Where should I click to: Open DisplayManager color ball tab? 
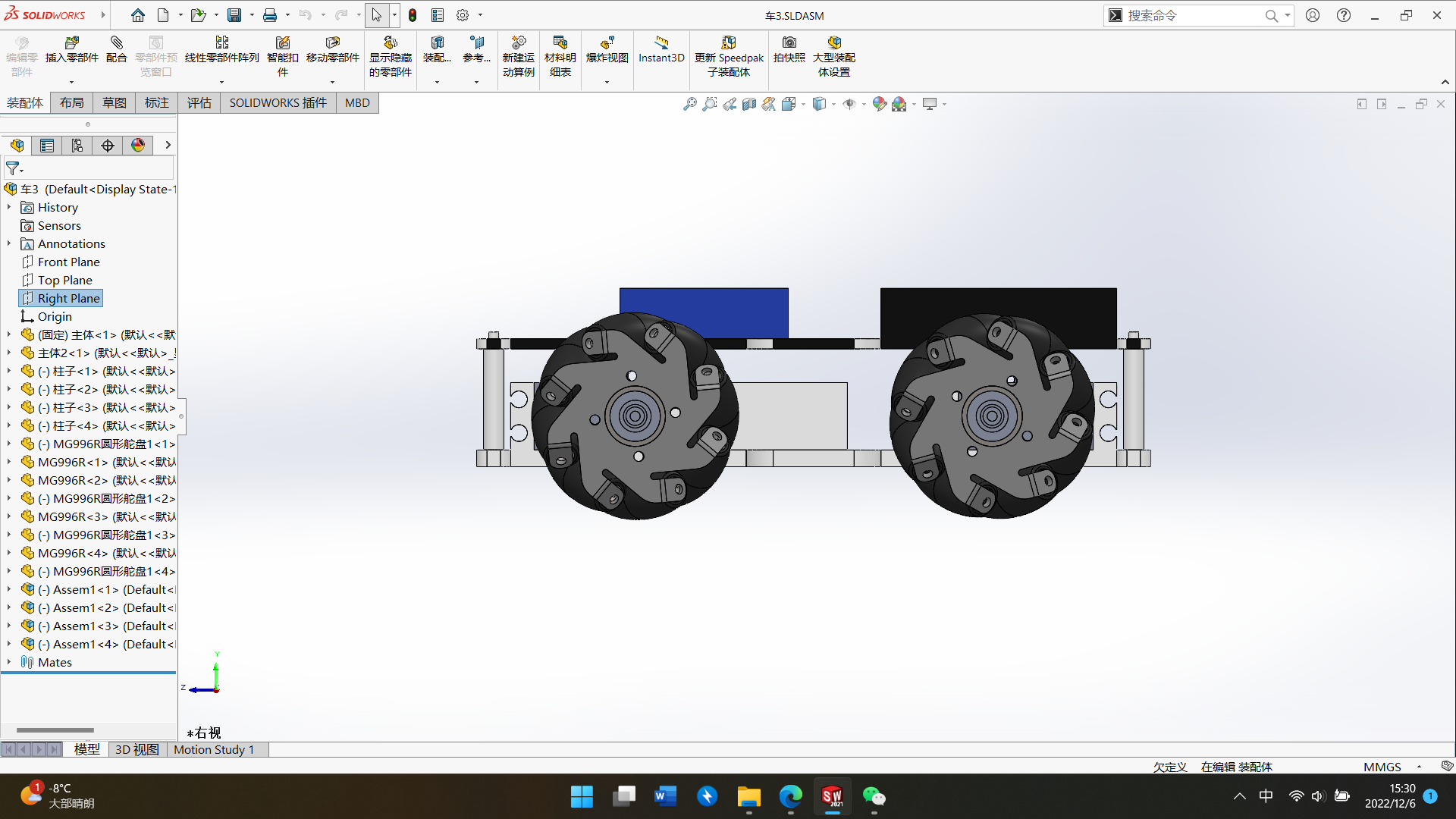coord(138,146)
